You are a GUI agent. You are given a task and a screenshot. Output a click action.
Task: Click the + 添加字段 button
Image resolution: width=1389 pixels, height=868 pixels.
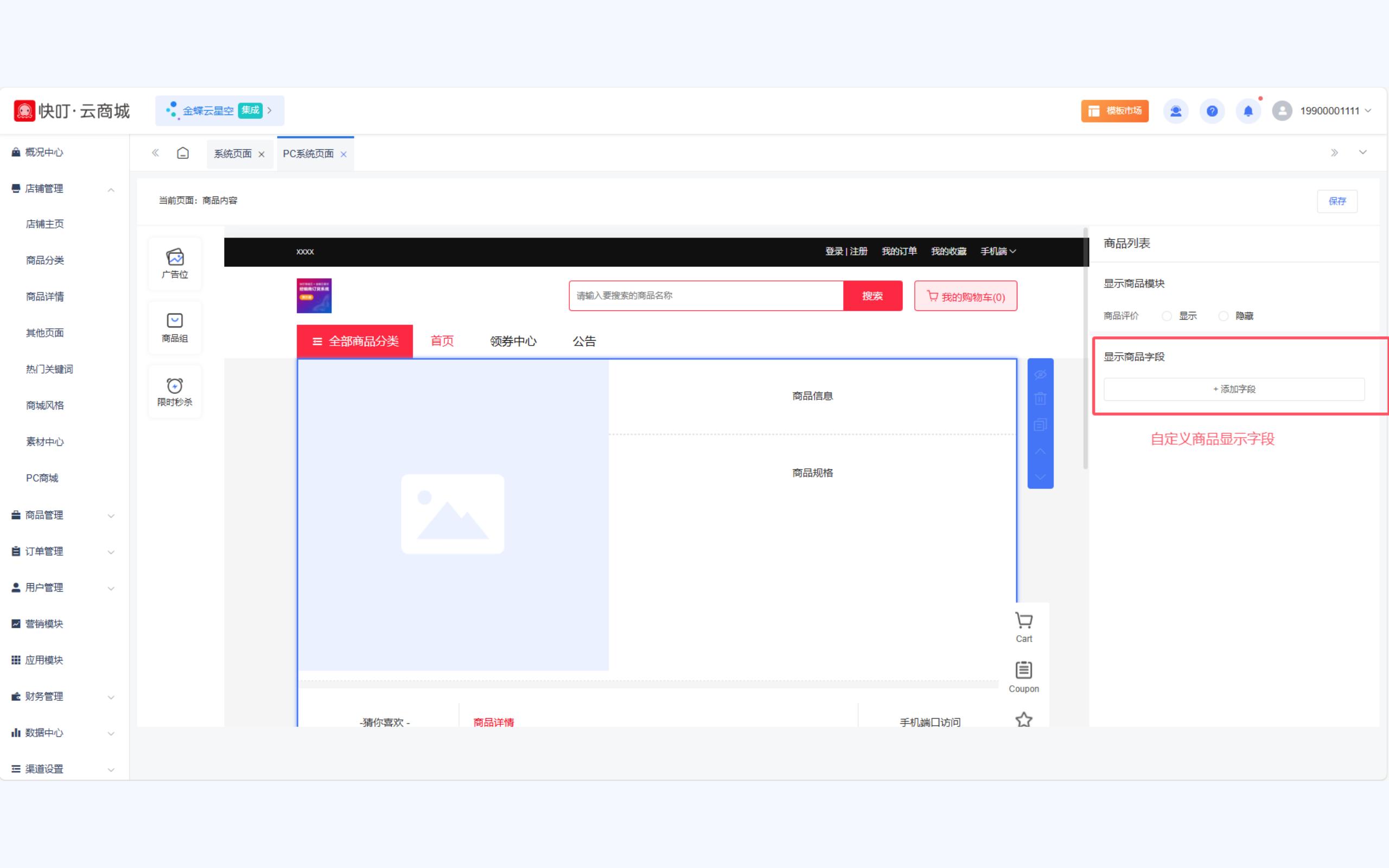(x=1234, y=389)
